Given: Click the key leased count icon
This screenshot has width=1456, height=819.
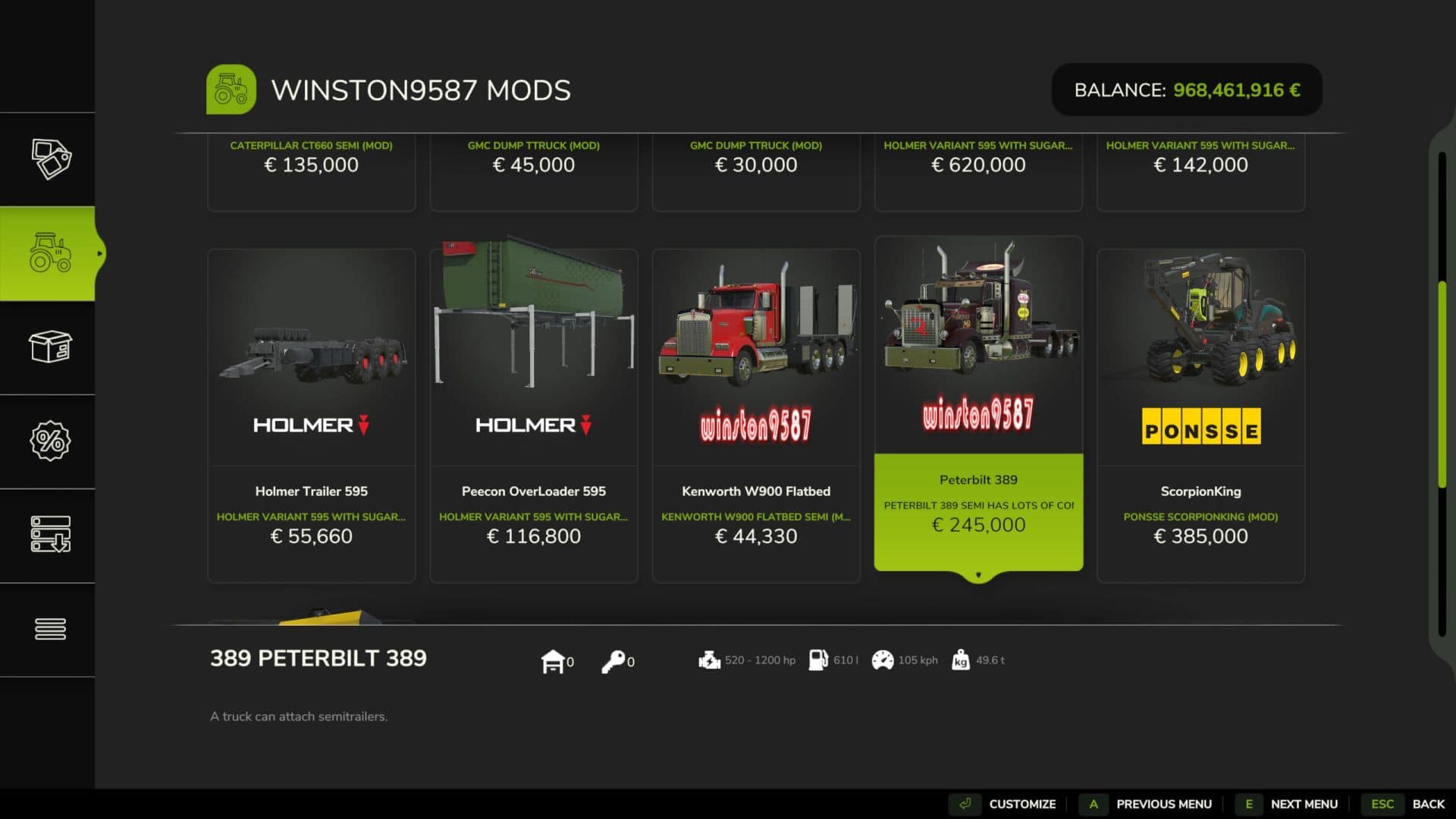Looking at the screenshot, I should point(613,661).
